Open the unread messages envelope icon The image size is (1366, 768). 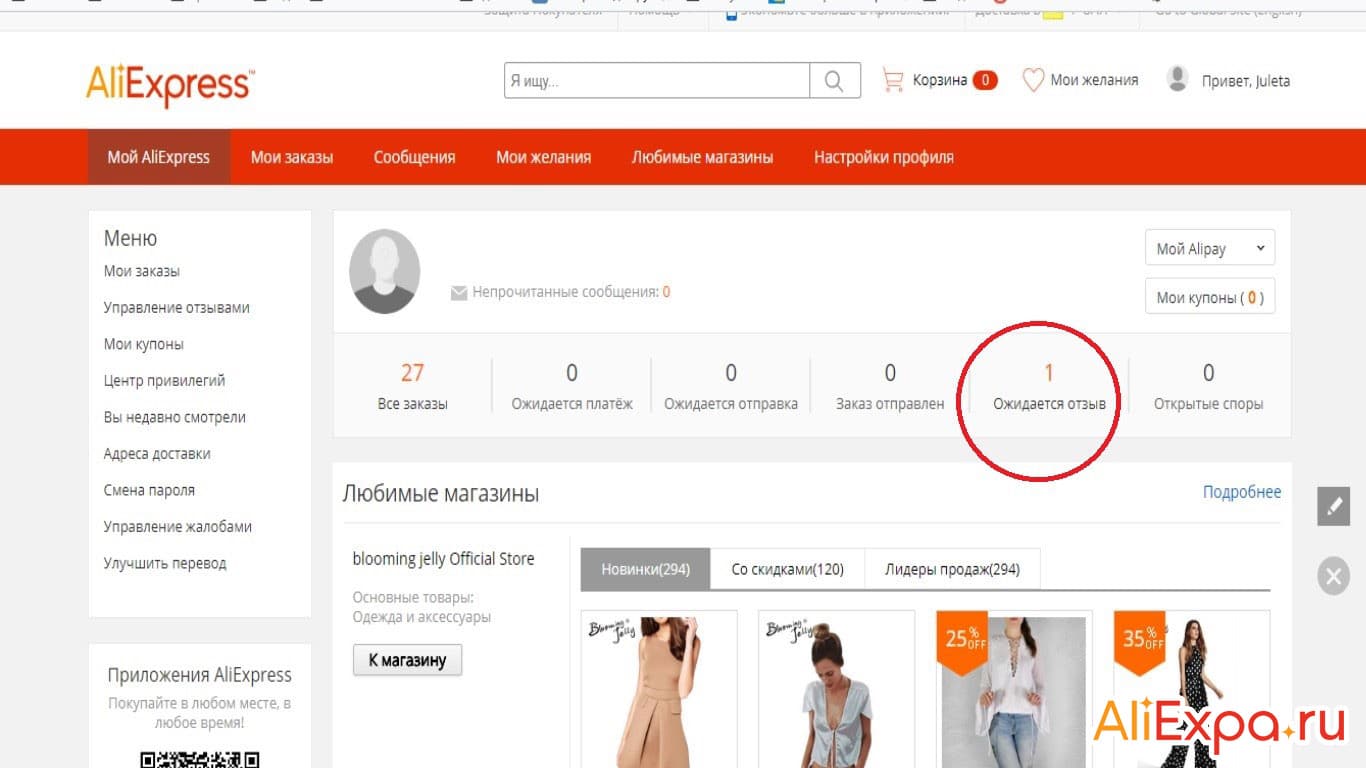click(x=459, y=292)
